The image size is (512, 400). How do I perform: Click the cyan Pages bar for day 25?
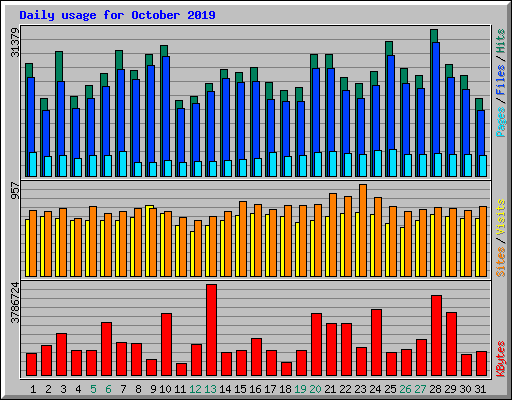click(393, 163)
